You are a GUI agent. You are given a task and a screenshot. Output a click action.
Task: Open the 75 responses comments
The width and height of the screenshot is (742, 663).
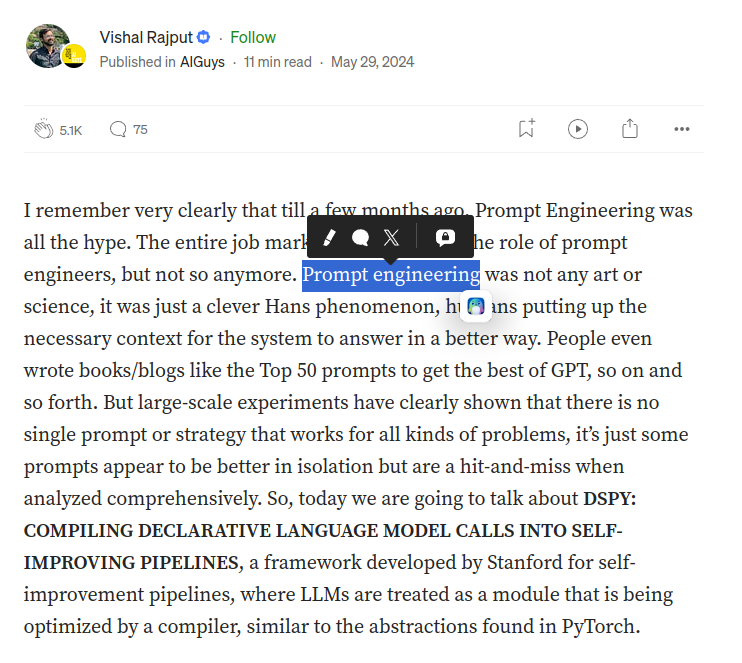(128, 129)
